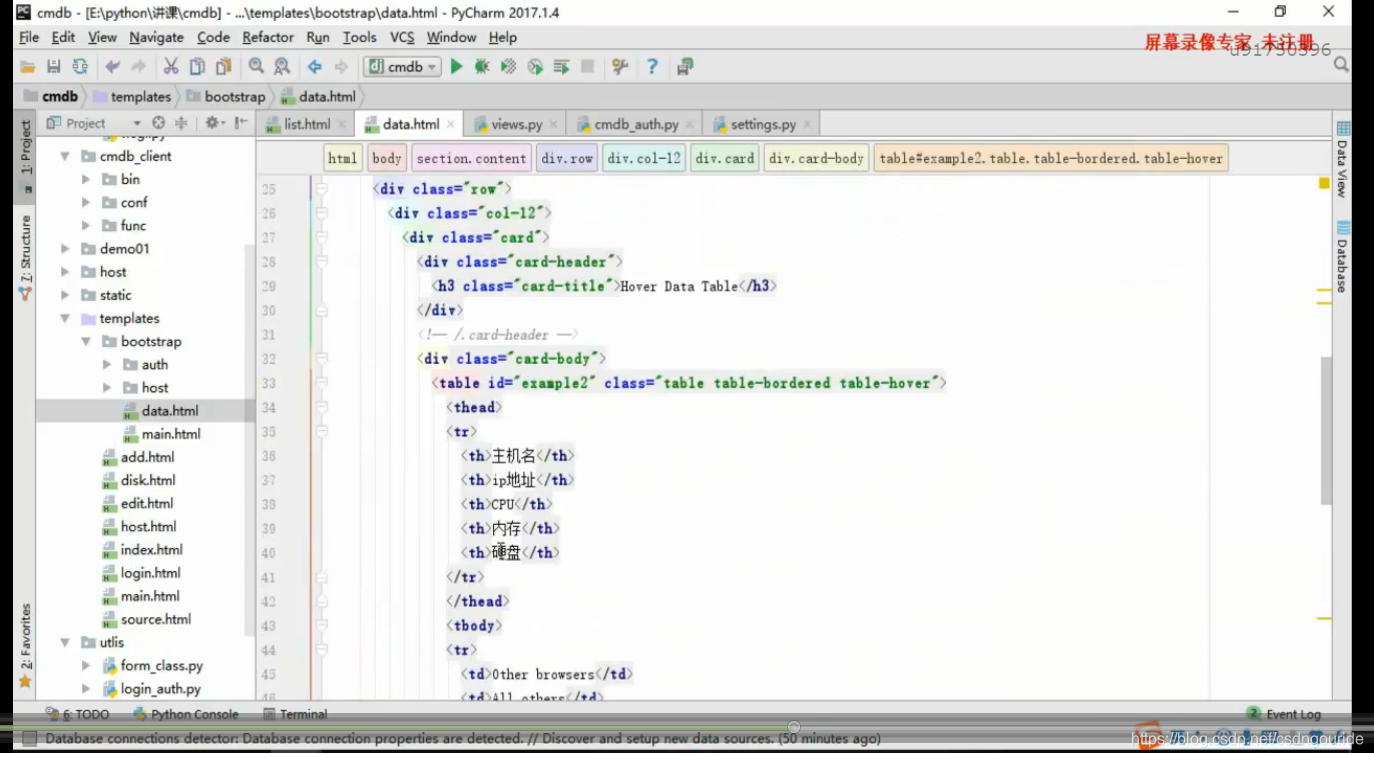Toggle the Data View side panel
The height and width of the screenshot is (758, 1374).
(x=1342, y=159)
